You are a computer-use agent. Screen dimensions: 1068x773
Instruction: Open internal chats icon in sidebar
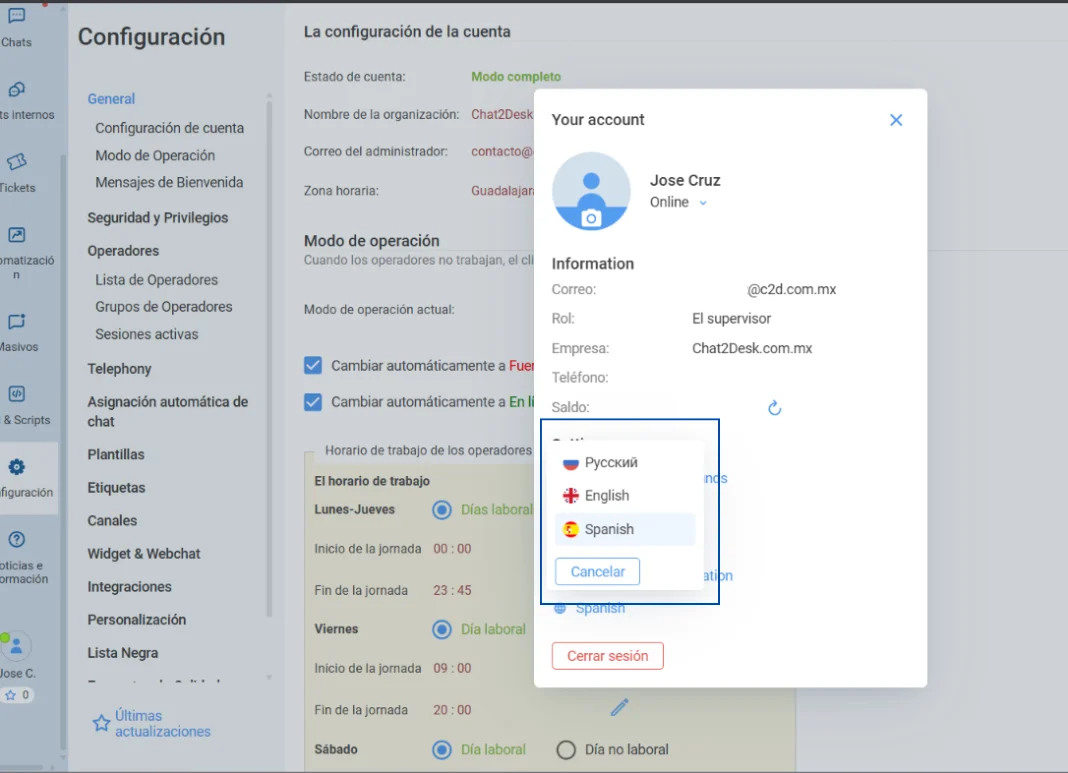(x=16, y=89)
